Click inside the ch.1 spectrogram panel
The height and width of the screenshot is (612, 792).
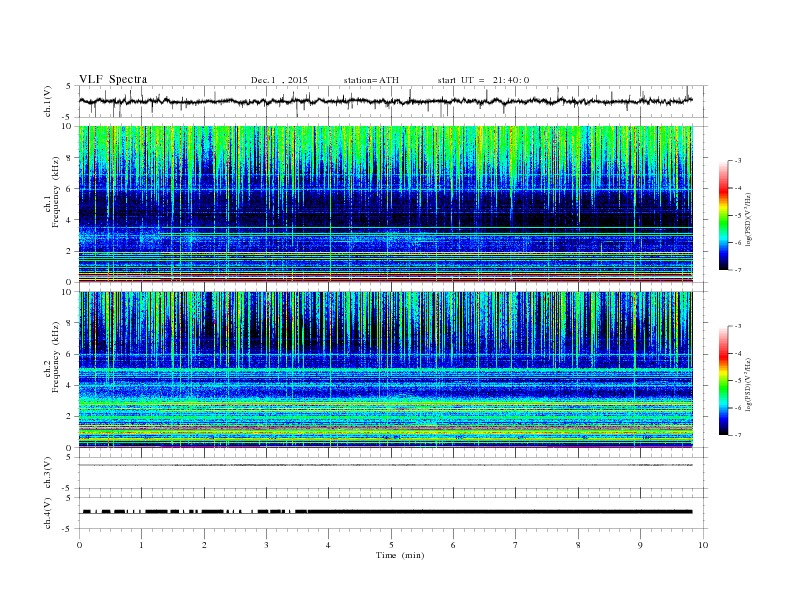click(385, 204)
